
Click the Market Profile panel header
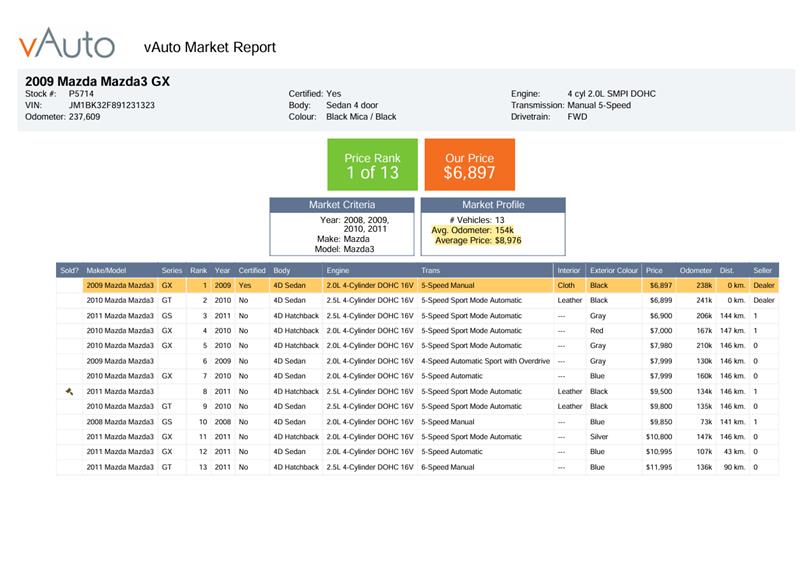tap(493, 205)
